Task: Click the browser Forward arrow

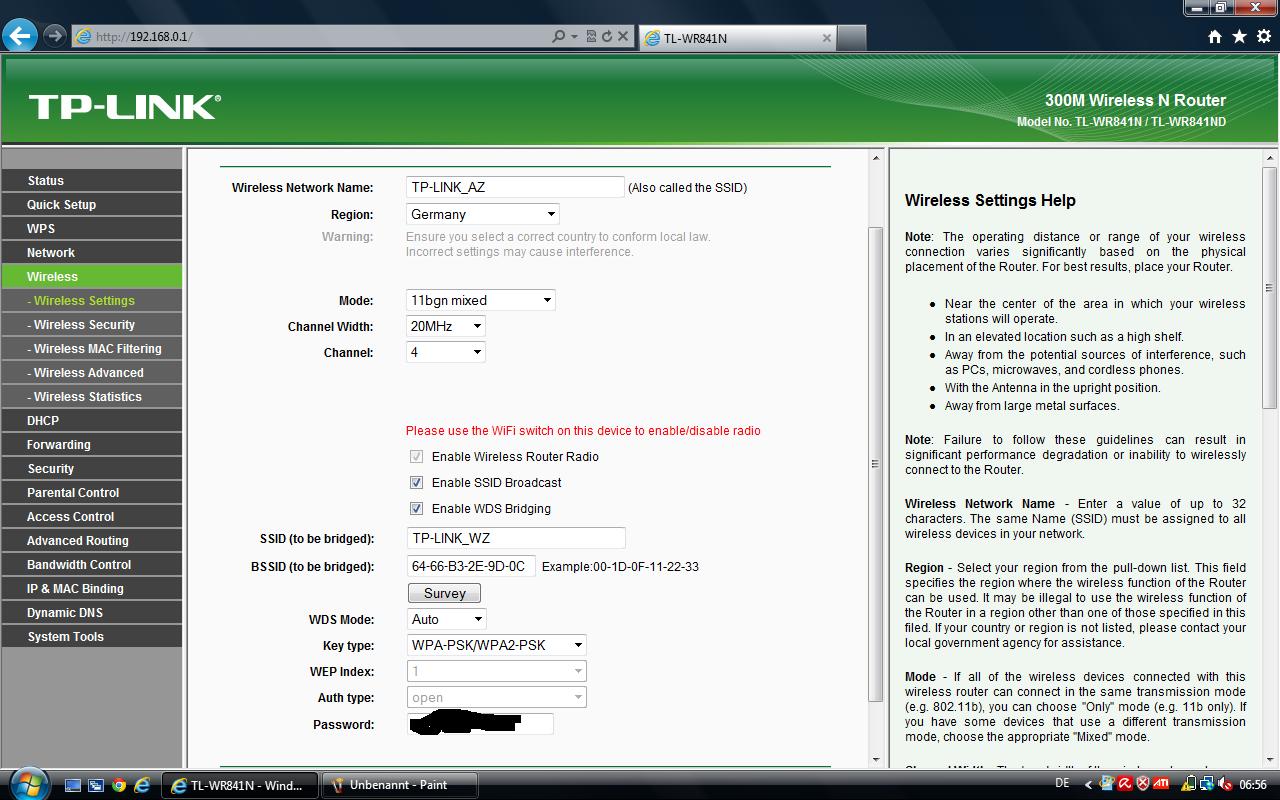Action: (x=55, y=36)
